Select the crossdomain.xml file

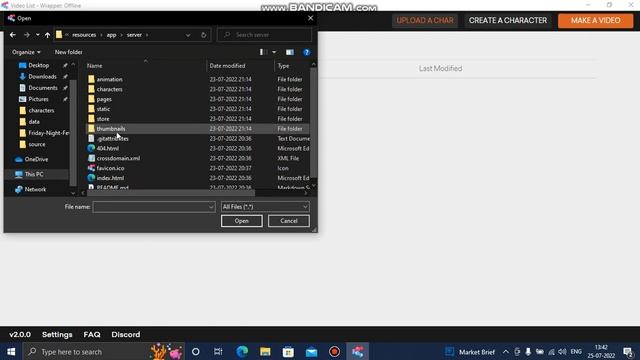click(118, 158)
